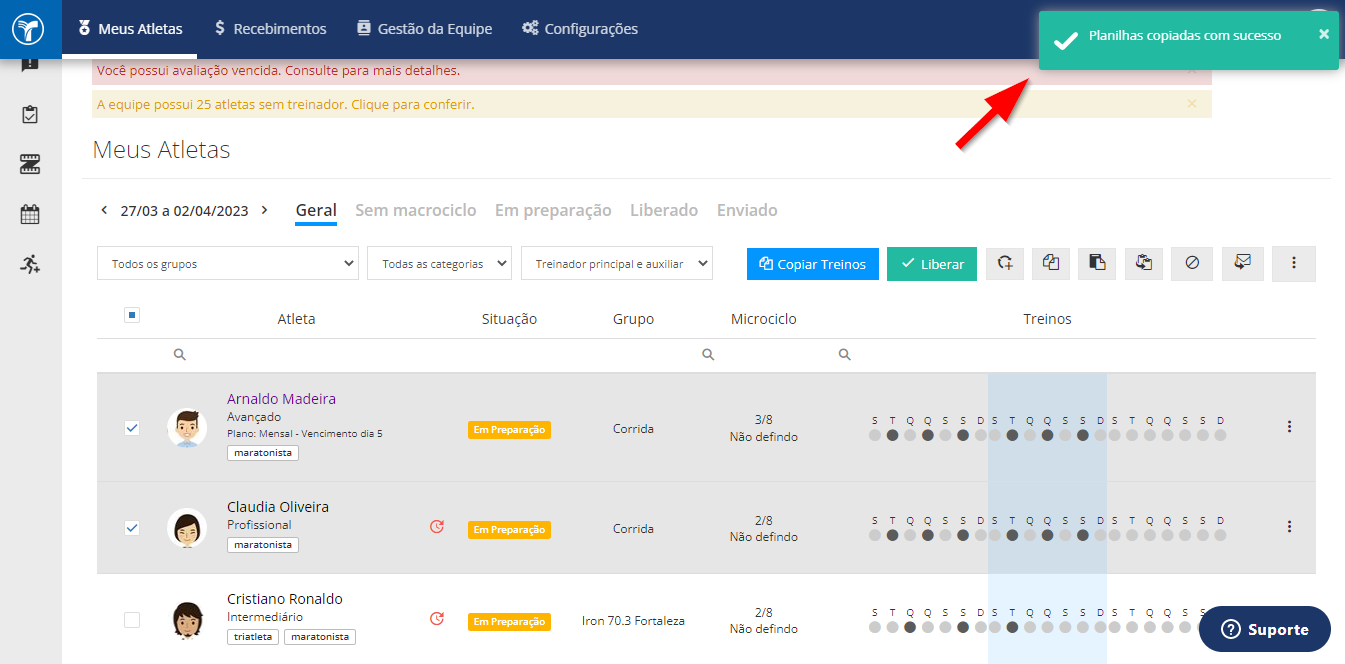Open the calendar icon in left sidebar

30,214
